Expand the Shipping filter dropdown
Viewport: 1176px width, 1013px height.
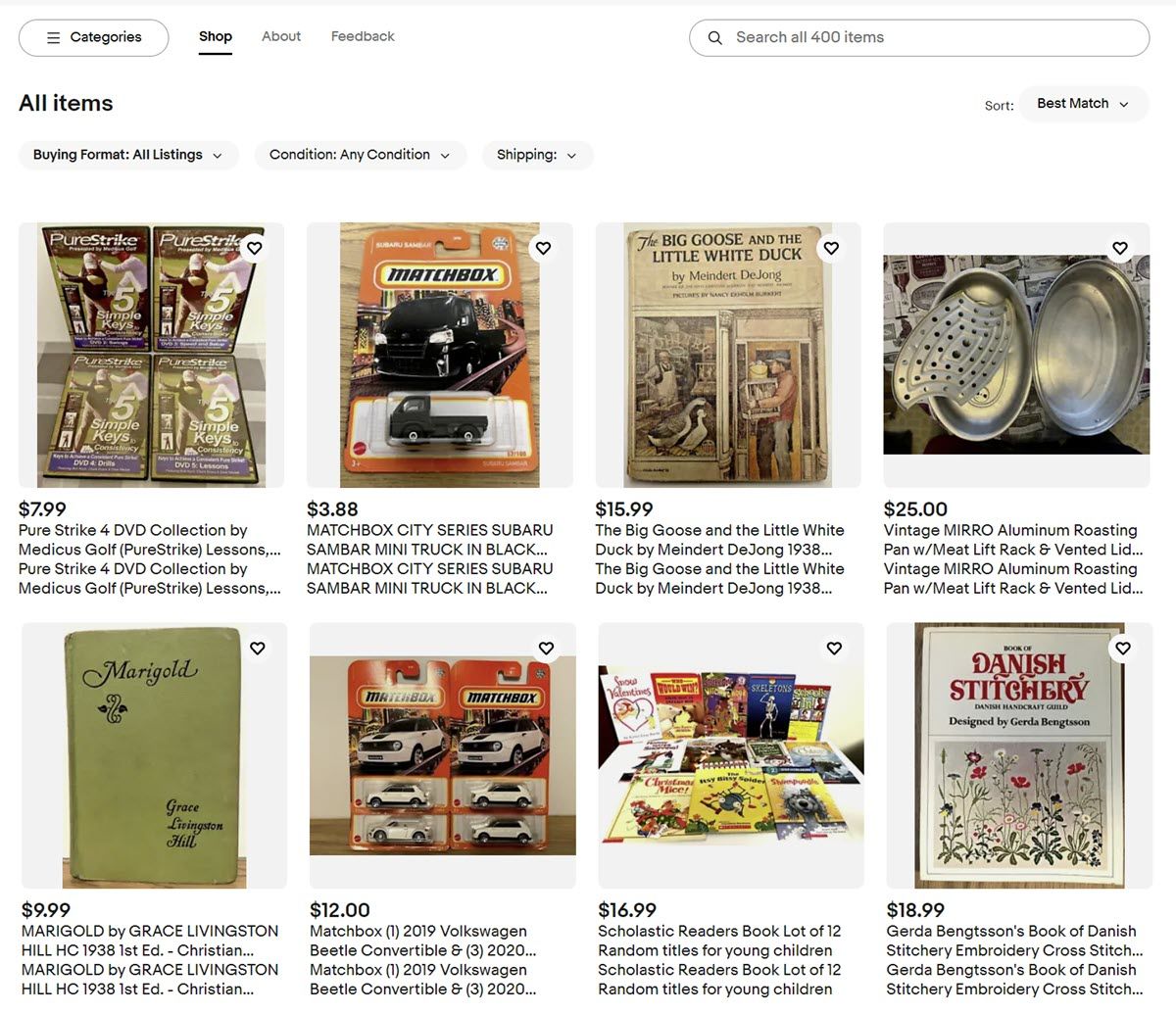coord(537,155)
